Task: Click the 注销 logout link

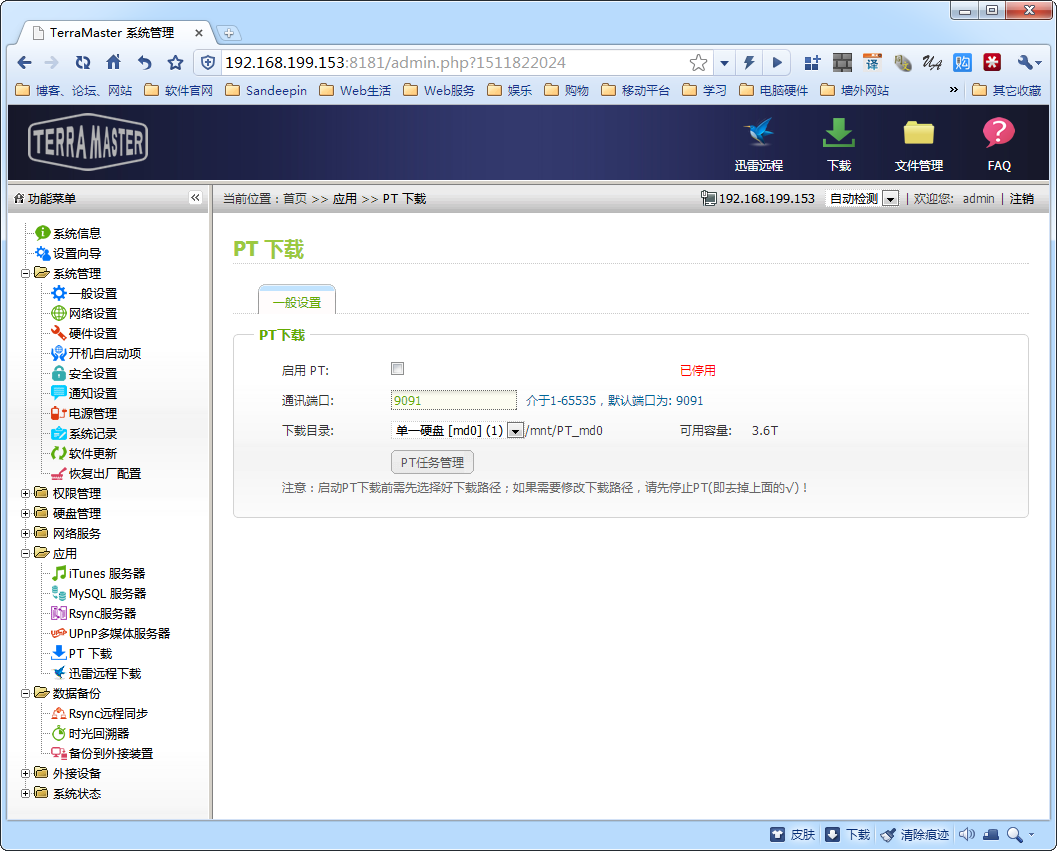Action: point(1021,199)
